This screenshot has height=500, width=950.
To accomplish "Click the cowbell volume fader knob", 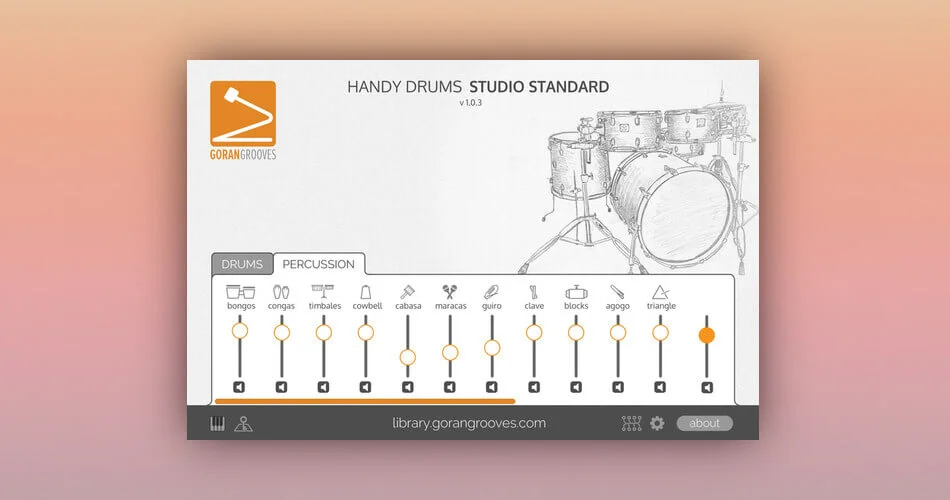I will [365, 333].
